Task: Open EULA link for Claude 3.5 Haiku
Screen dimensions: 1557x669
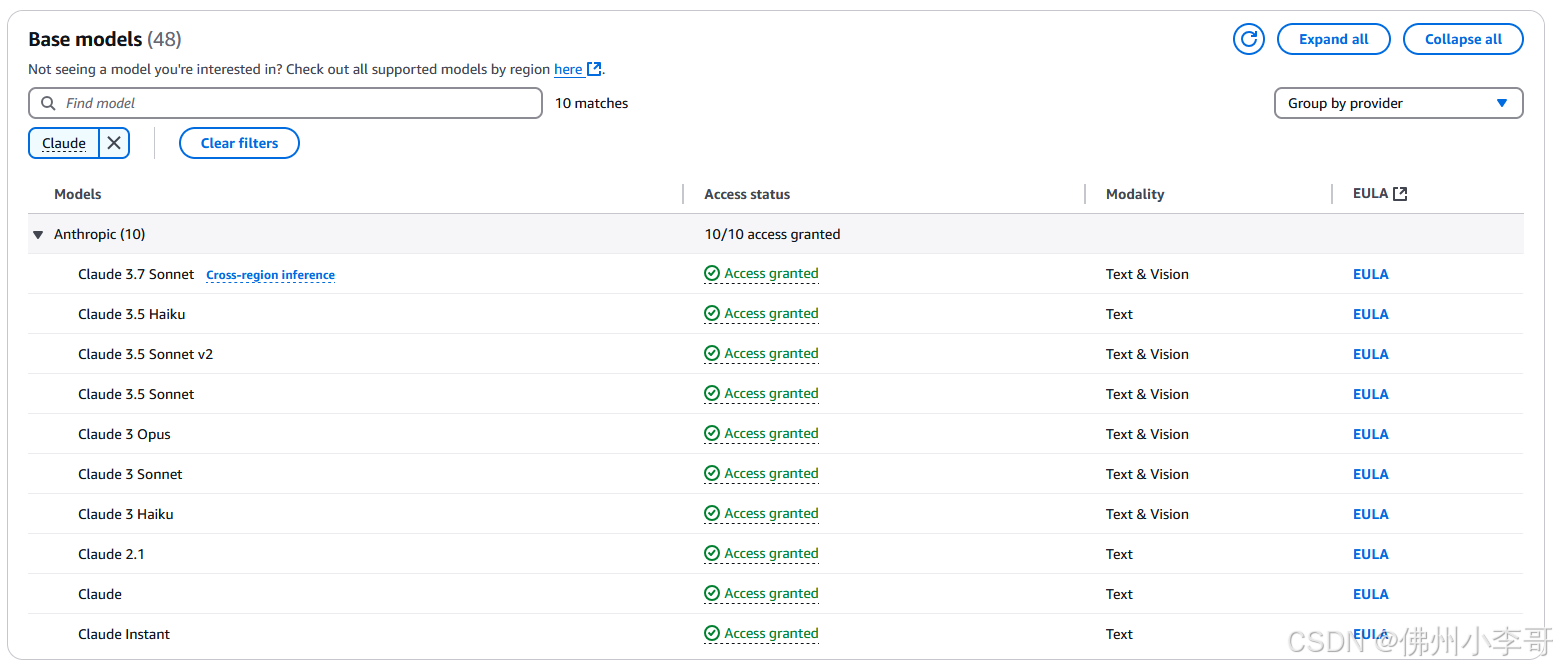Action: (x=1370, y=314)
